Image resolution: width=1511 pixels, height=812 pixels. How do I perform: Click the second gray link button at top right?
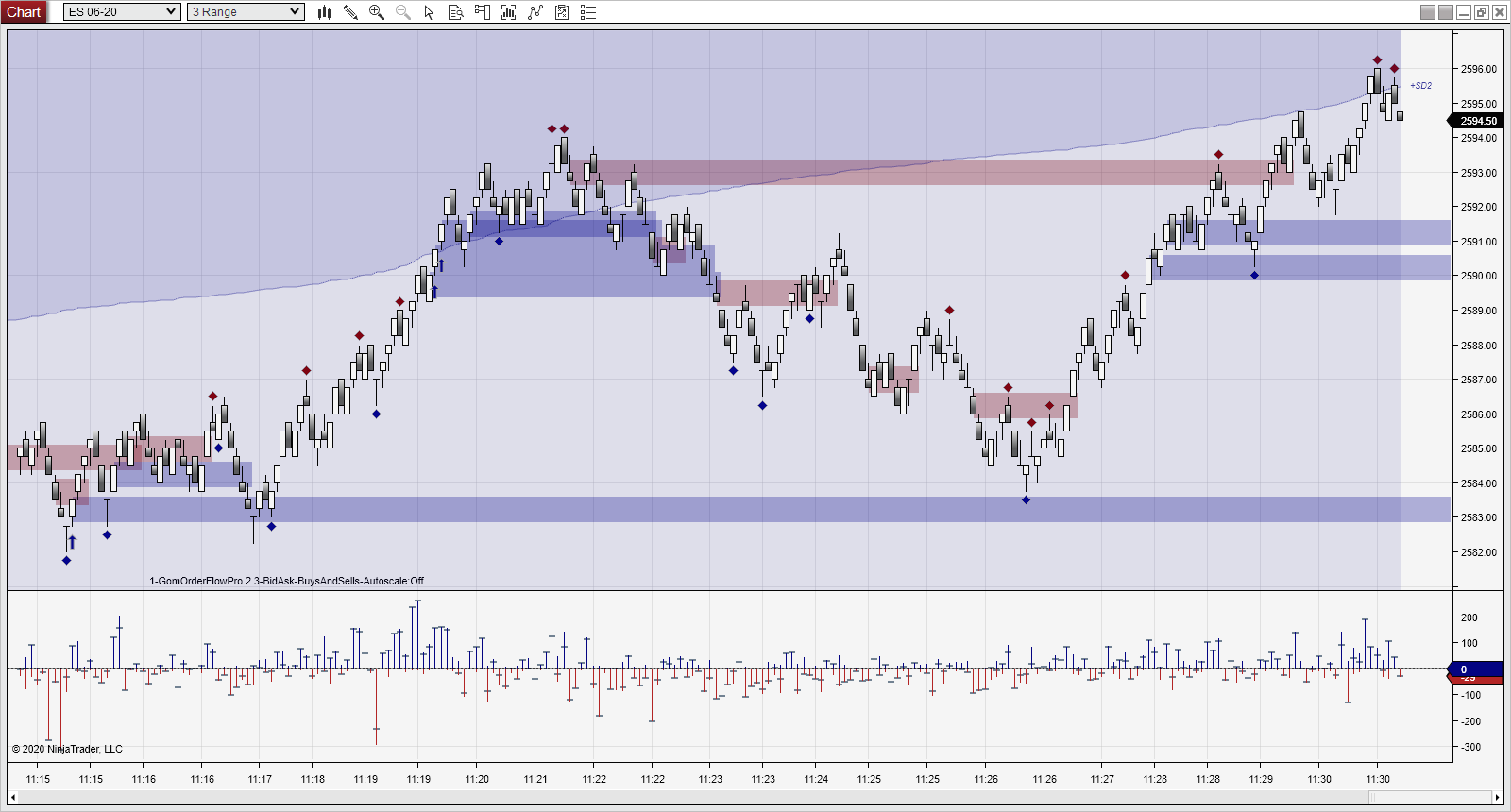coord(1446,12)
